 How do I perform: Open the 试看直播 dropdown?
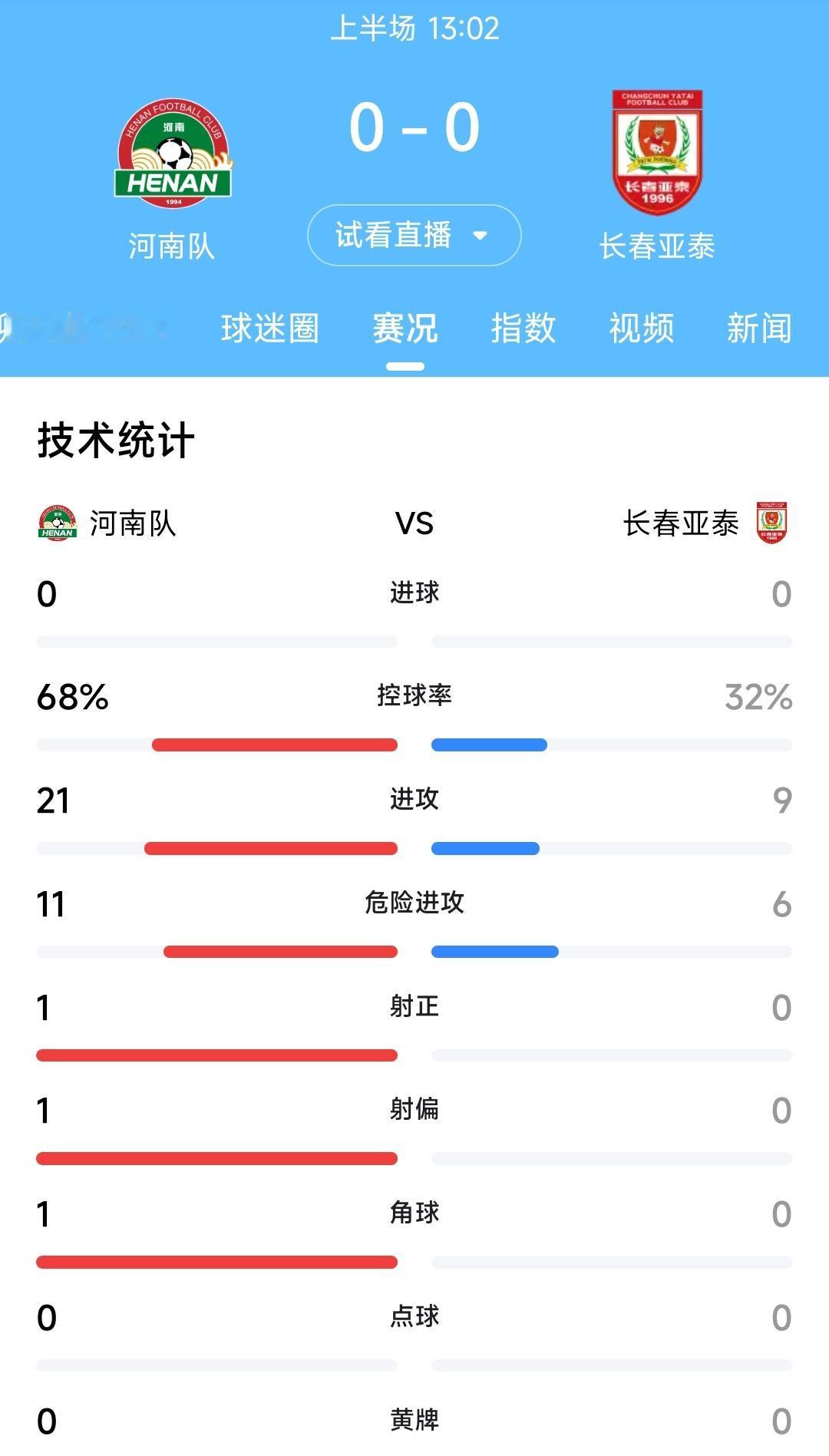click(x=414, y=235)
